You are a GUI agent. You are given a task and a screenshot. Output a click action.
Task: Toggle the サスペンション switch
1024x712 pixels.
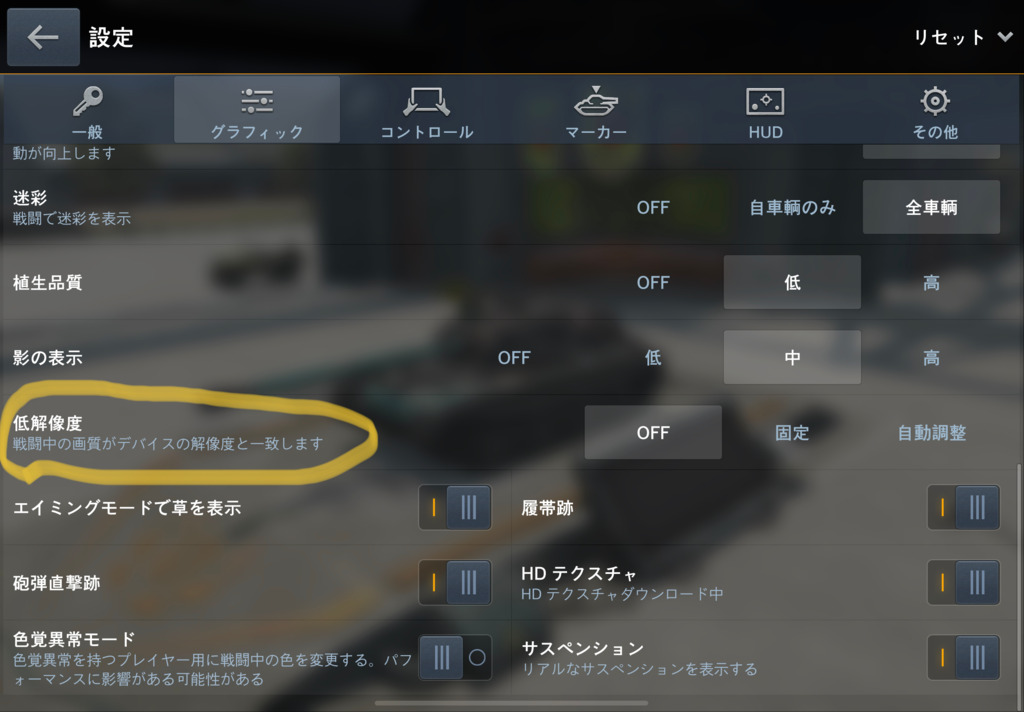coord(963,658)
